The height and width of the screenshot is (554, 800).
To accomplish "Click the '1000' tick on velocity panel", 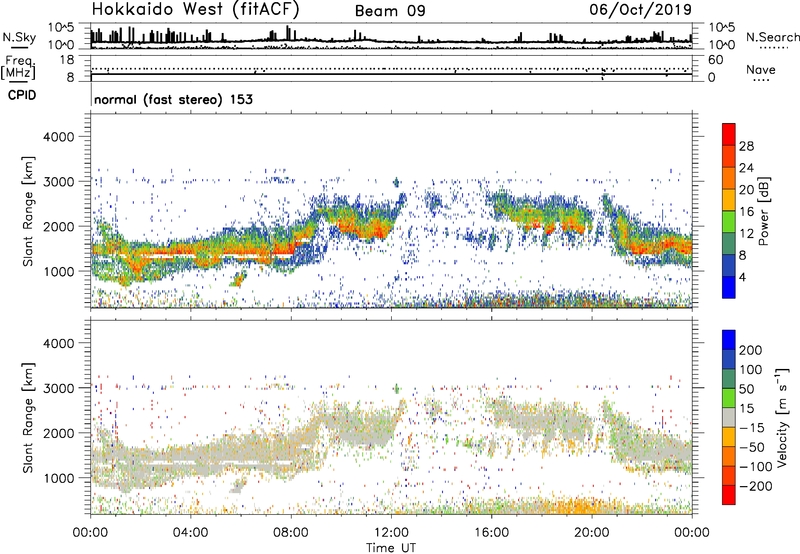I will (59, 478).
